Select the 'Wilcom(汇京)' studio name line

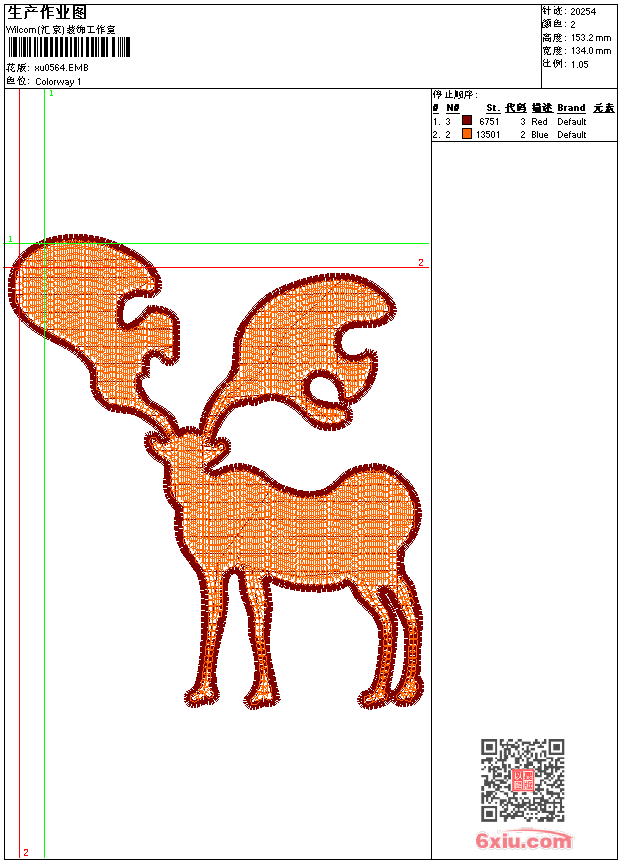60,30
